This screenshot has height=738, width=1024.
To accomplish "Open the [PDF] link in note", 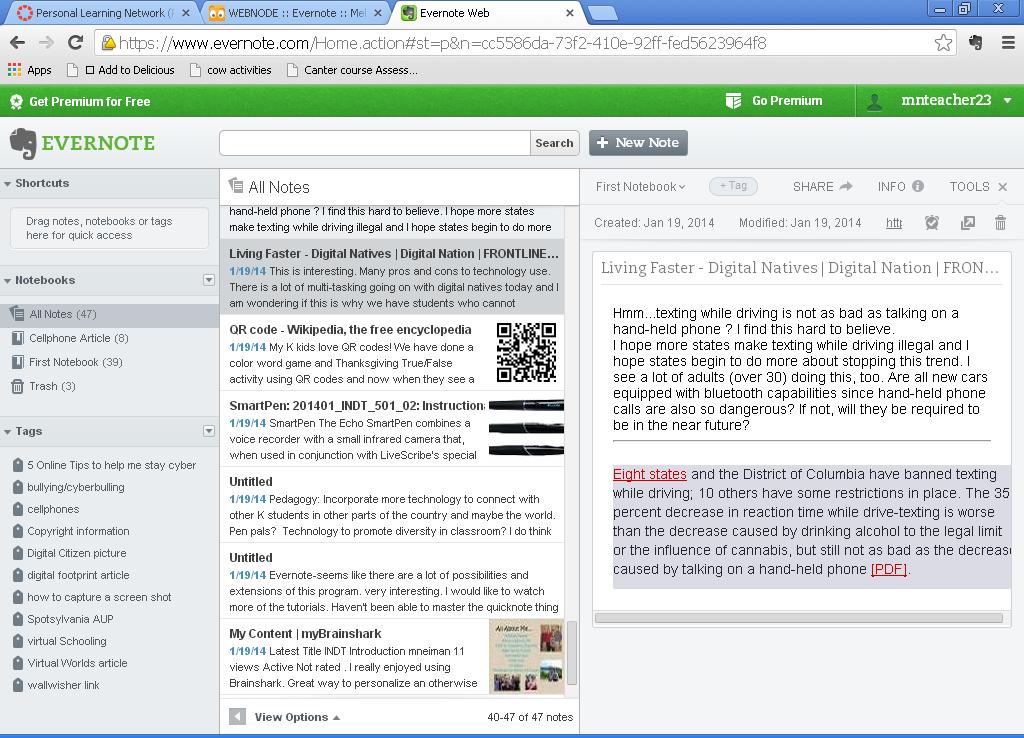I will 889,569.
